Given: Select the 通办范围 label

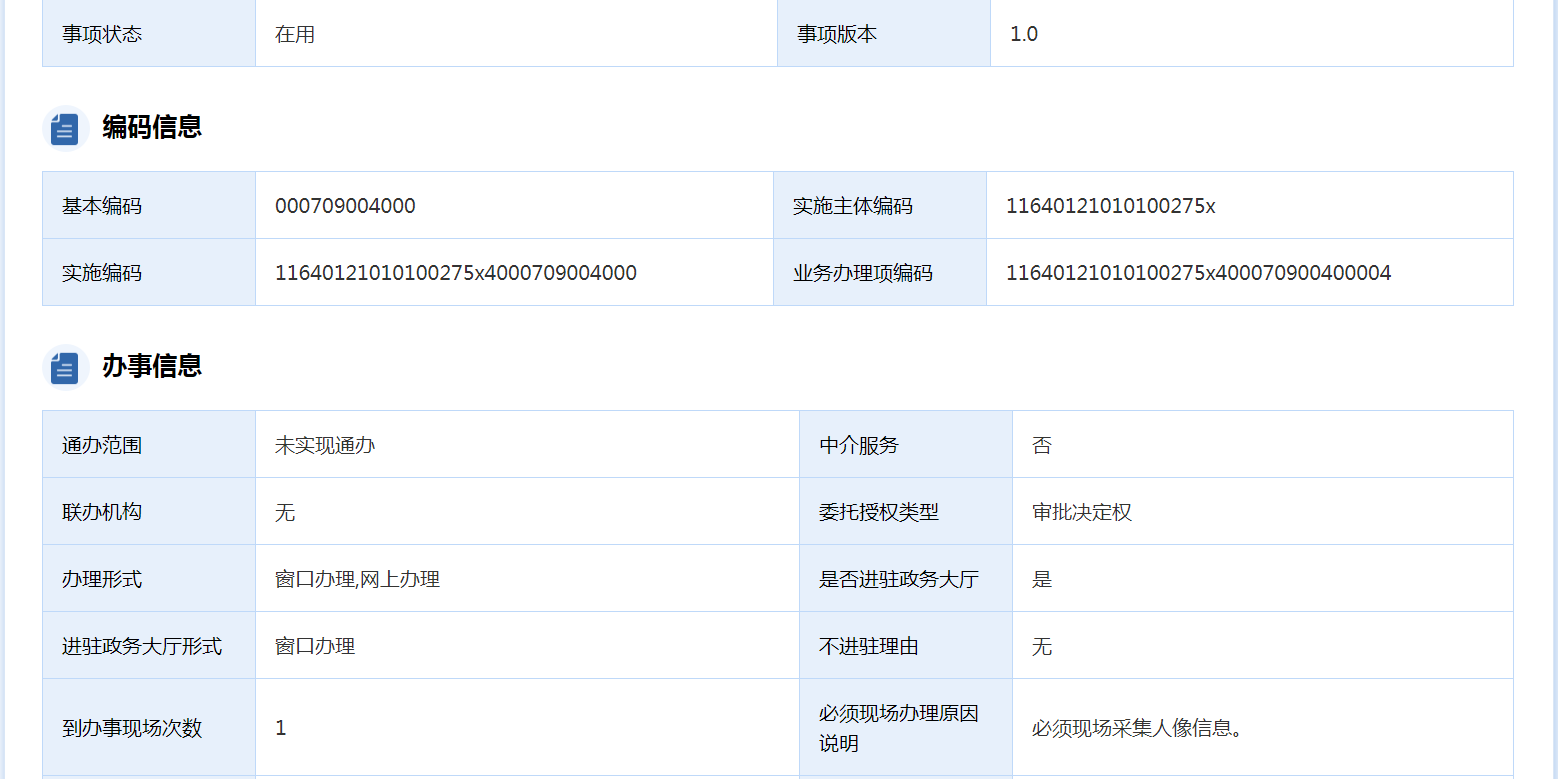Looking at the screenshot, I should [x=102, y=445].
